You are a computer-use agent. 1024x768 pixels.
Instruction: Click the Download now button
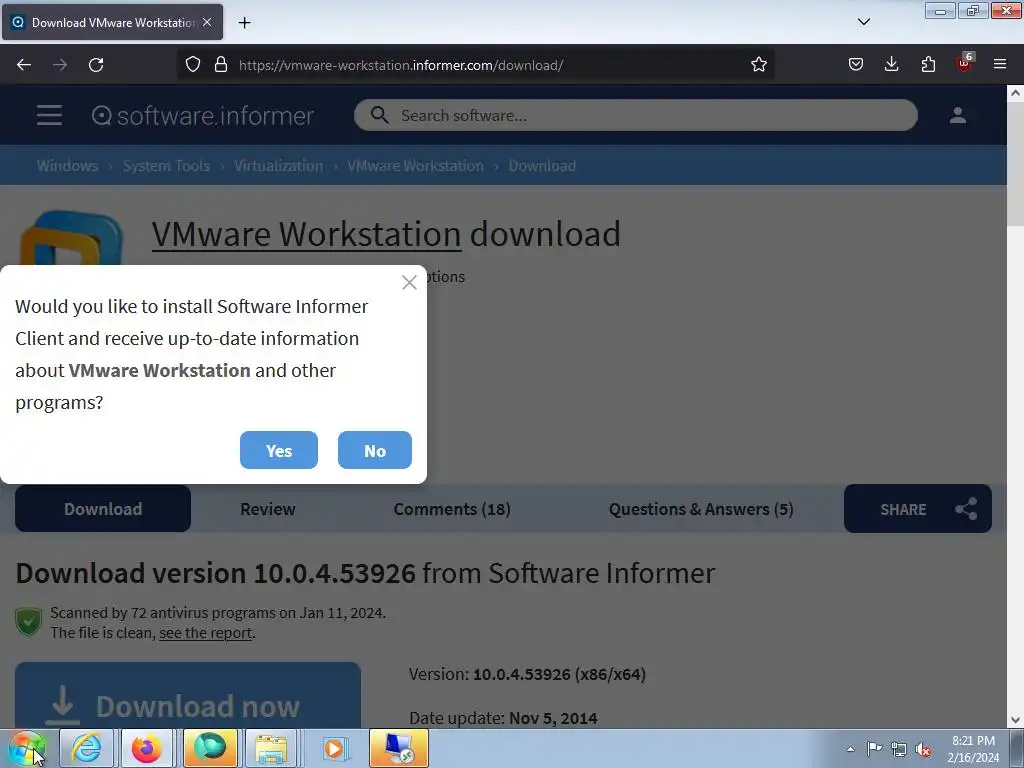188,696
